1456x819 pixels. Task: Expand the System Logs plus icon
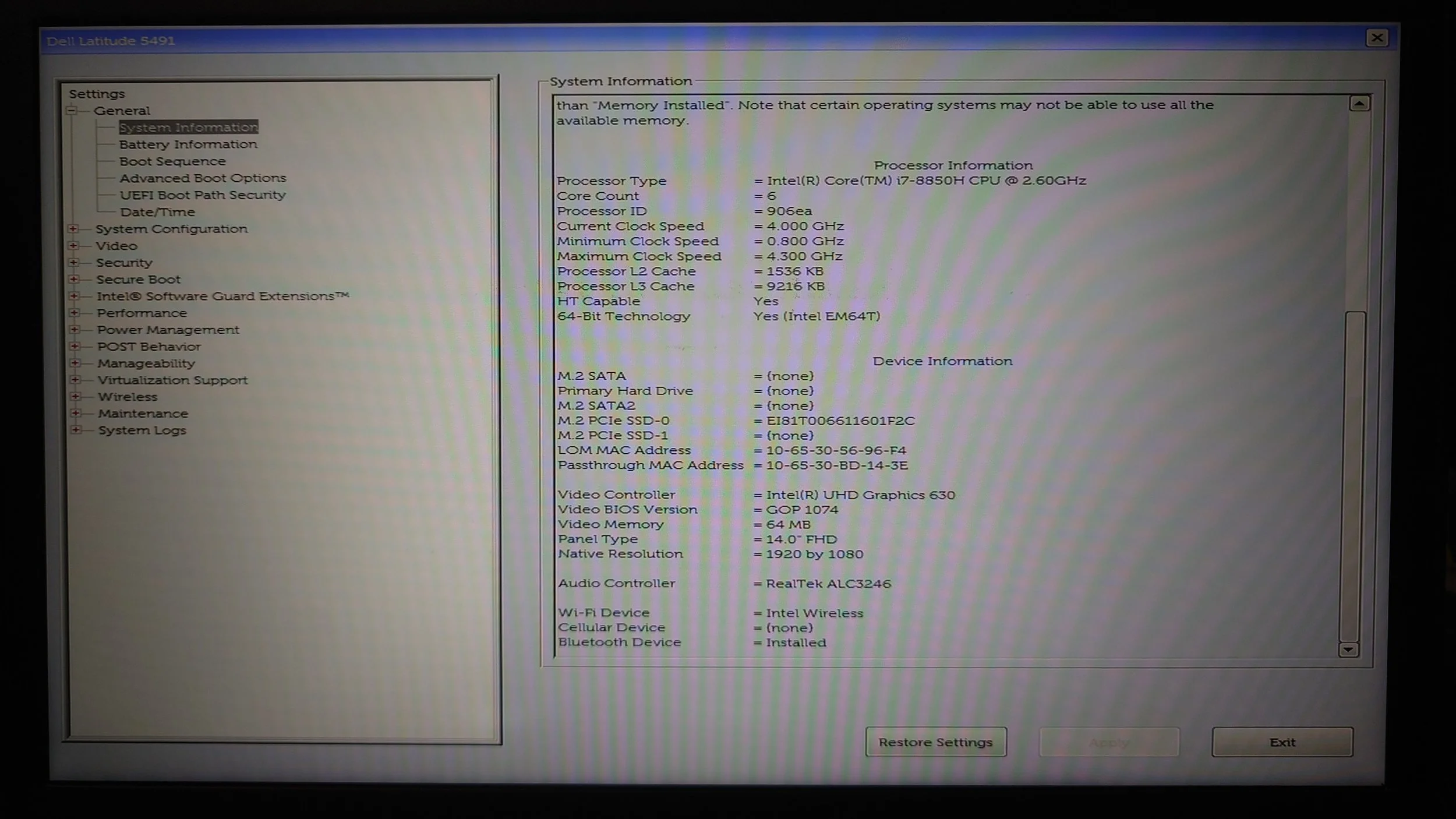click(76, 430)
